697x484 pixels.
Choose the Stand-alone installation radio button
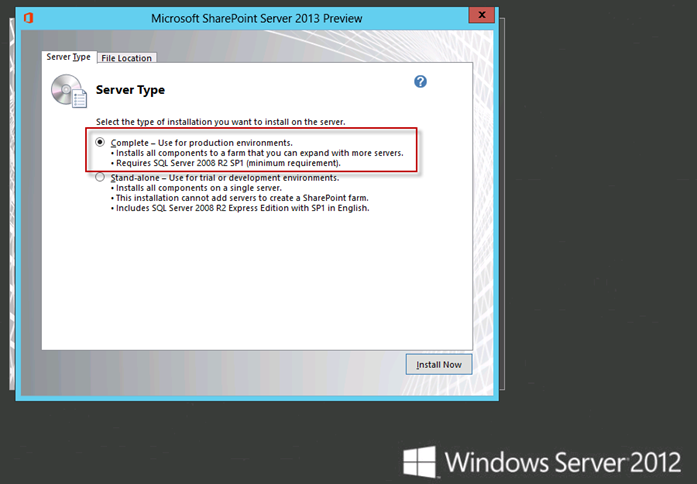(100, 177)
